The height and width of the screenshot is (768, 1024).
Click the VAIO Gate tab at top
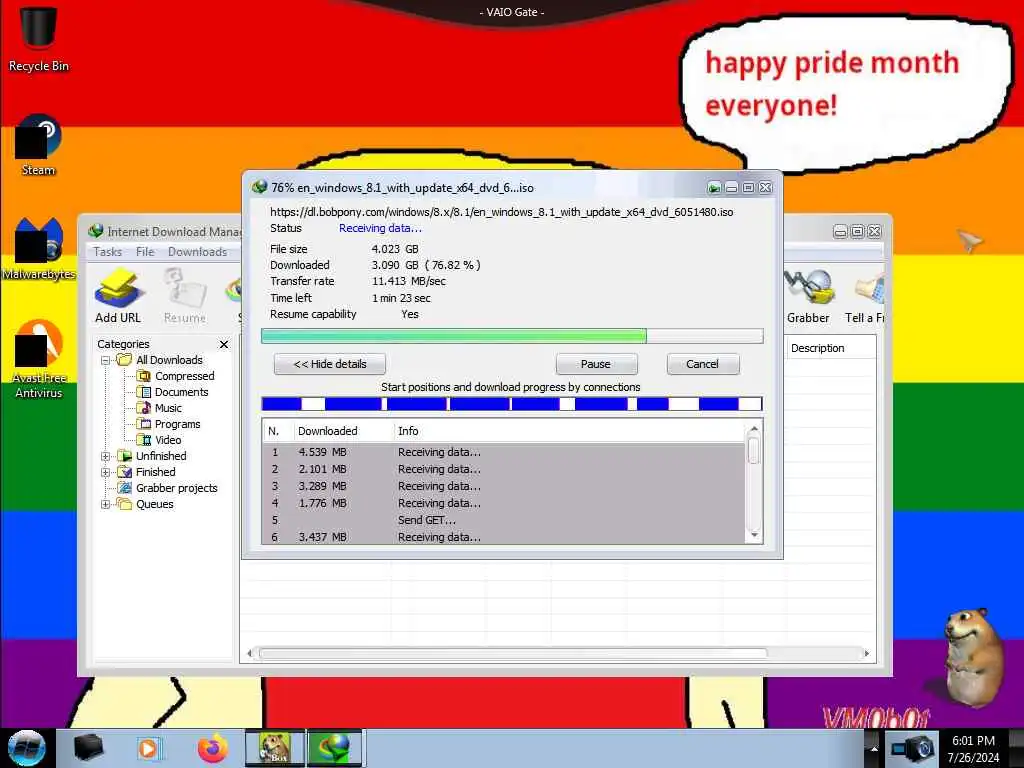pos(512,12)
